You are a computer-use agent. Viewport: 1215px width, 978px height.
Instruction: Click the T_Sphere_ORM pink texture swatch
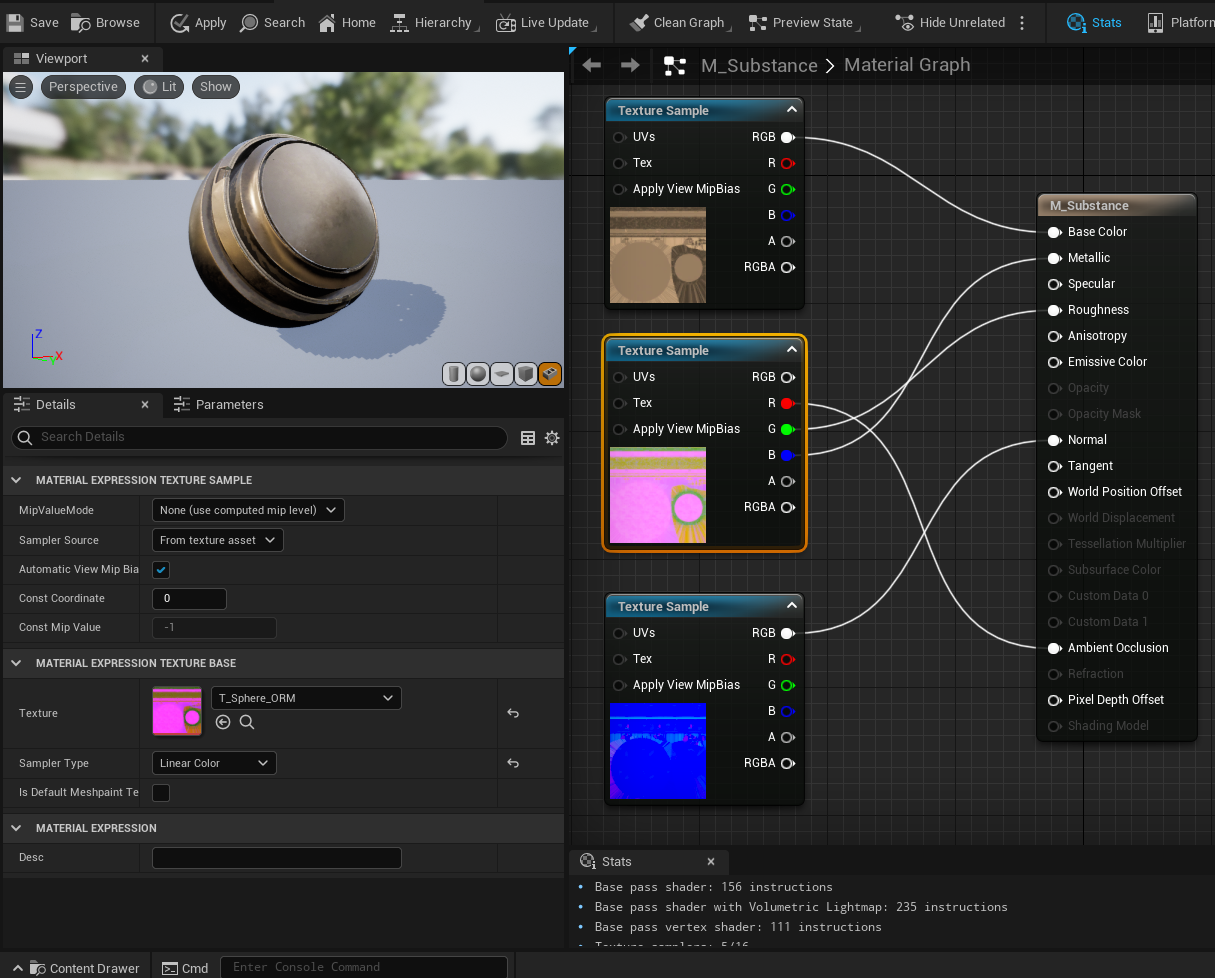click(176, 712)
